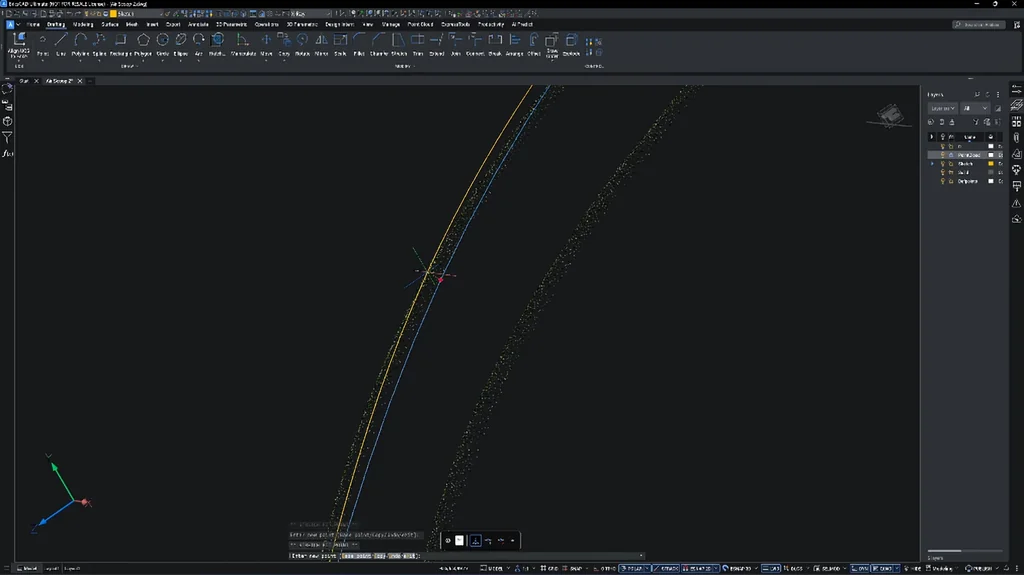The height and width of the screenshot is (575, 1024).
Task: Activate the Rotate tool
Action: pyautogui.click(x=302, y=44)
